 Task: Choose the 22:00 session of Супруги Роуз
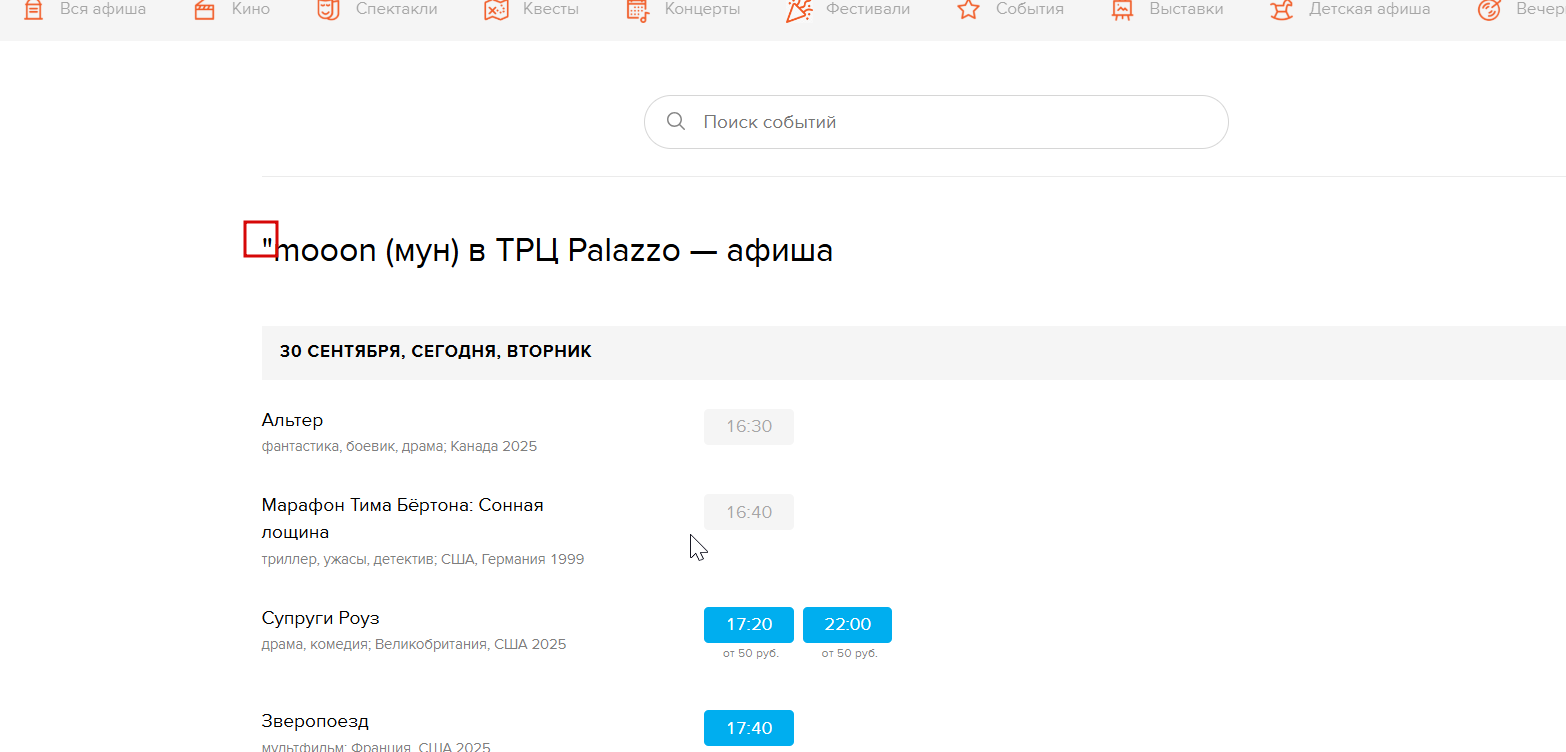click(x=847, y=625)
